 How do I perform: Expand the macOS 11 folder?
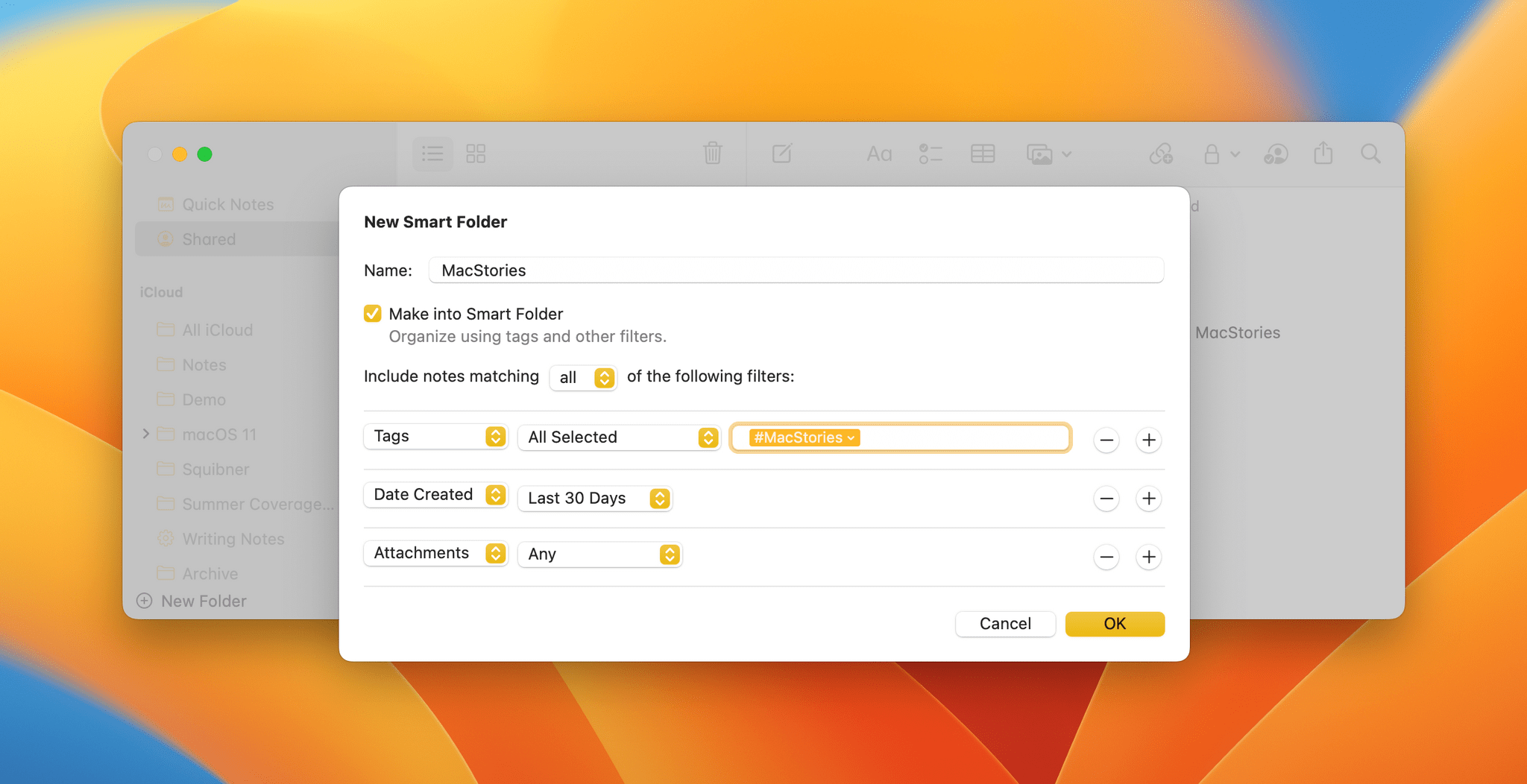pos(146,434)
